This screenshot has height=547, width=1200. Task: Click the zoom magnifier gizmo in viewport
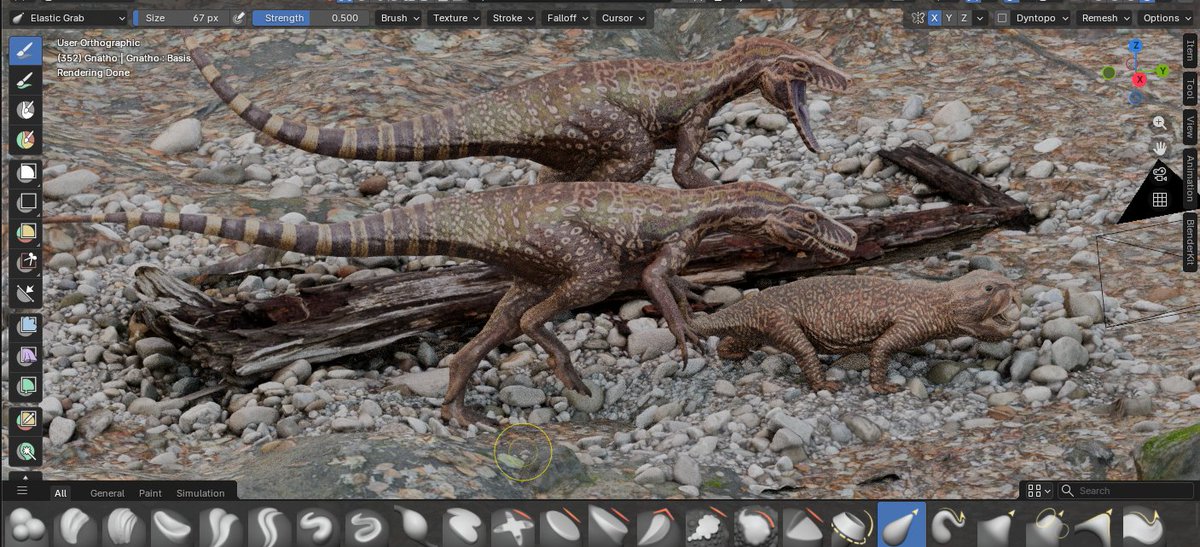point(1159,122)
